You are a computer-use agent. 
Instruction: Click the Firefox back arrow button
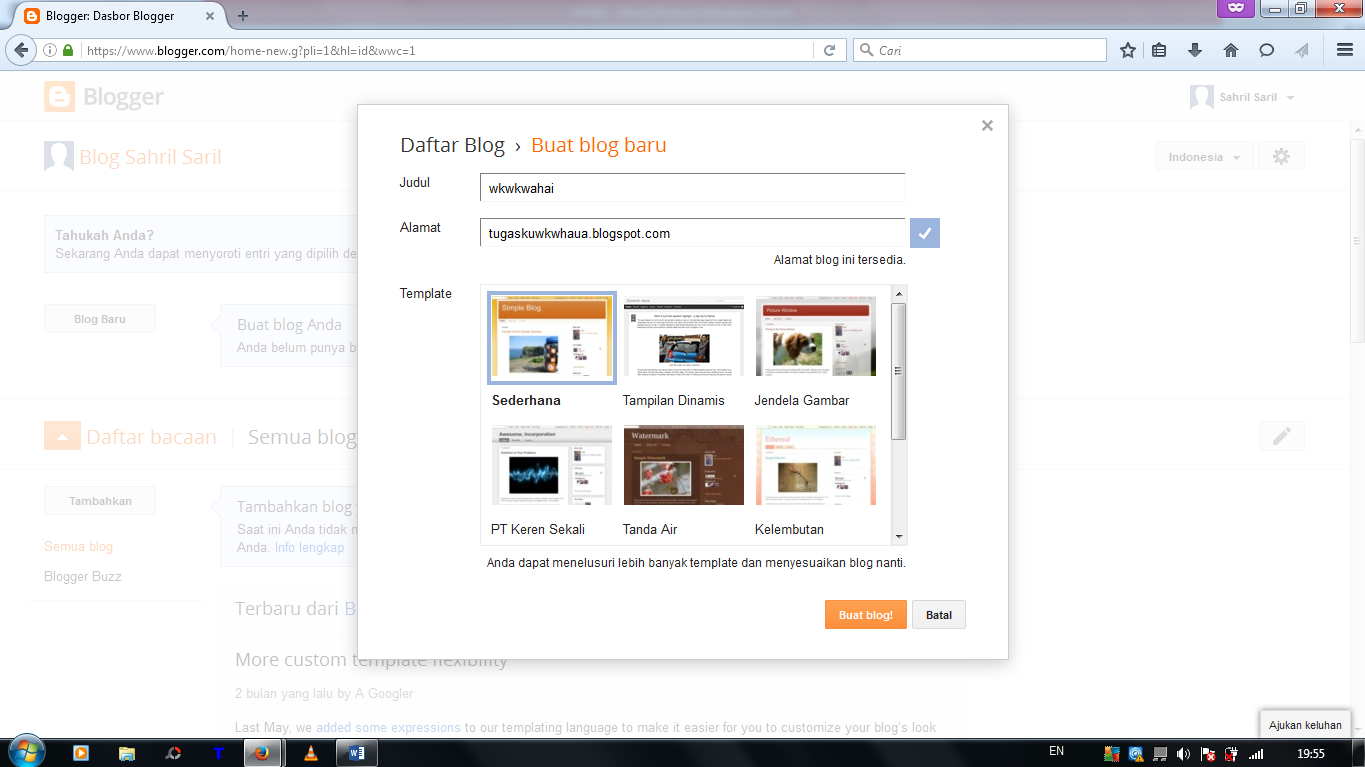click(x=20, y=50)
